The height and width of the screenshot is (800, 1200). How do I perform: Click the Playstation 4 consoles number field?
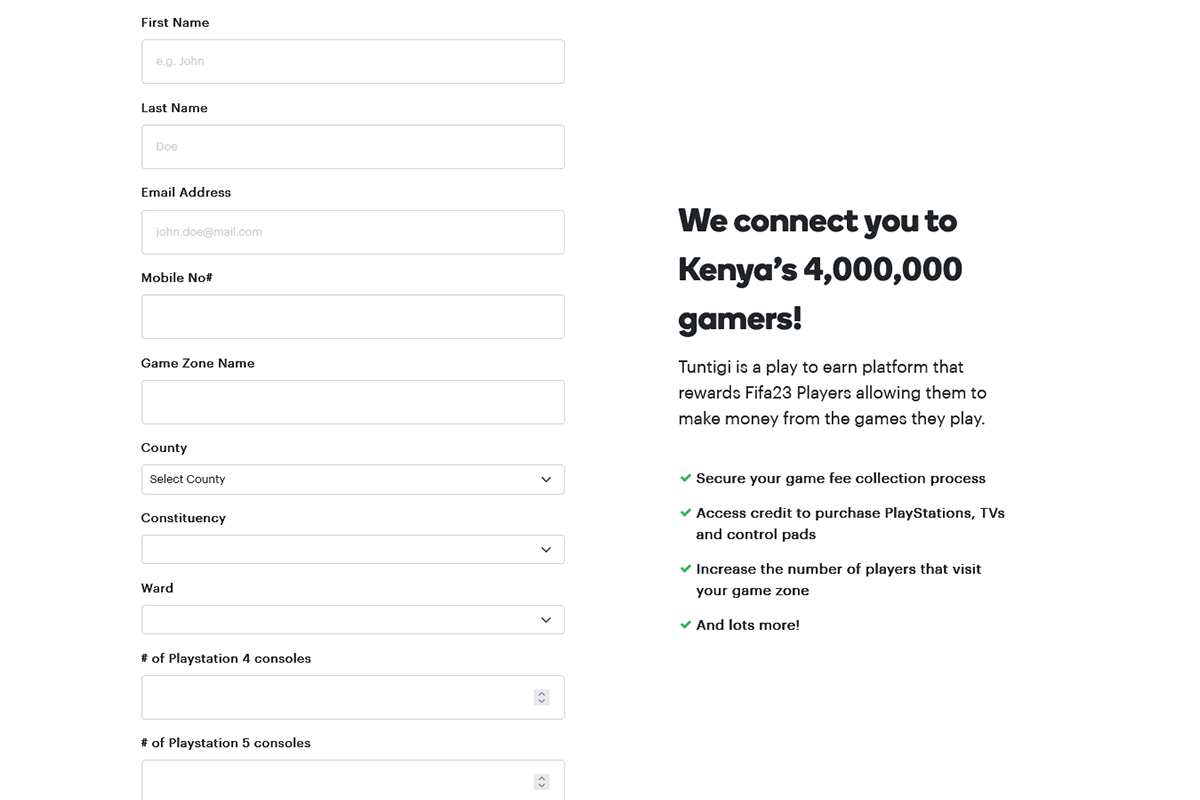click(x=335, y=698)
